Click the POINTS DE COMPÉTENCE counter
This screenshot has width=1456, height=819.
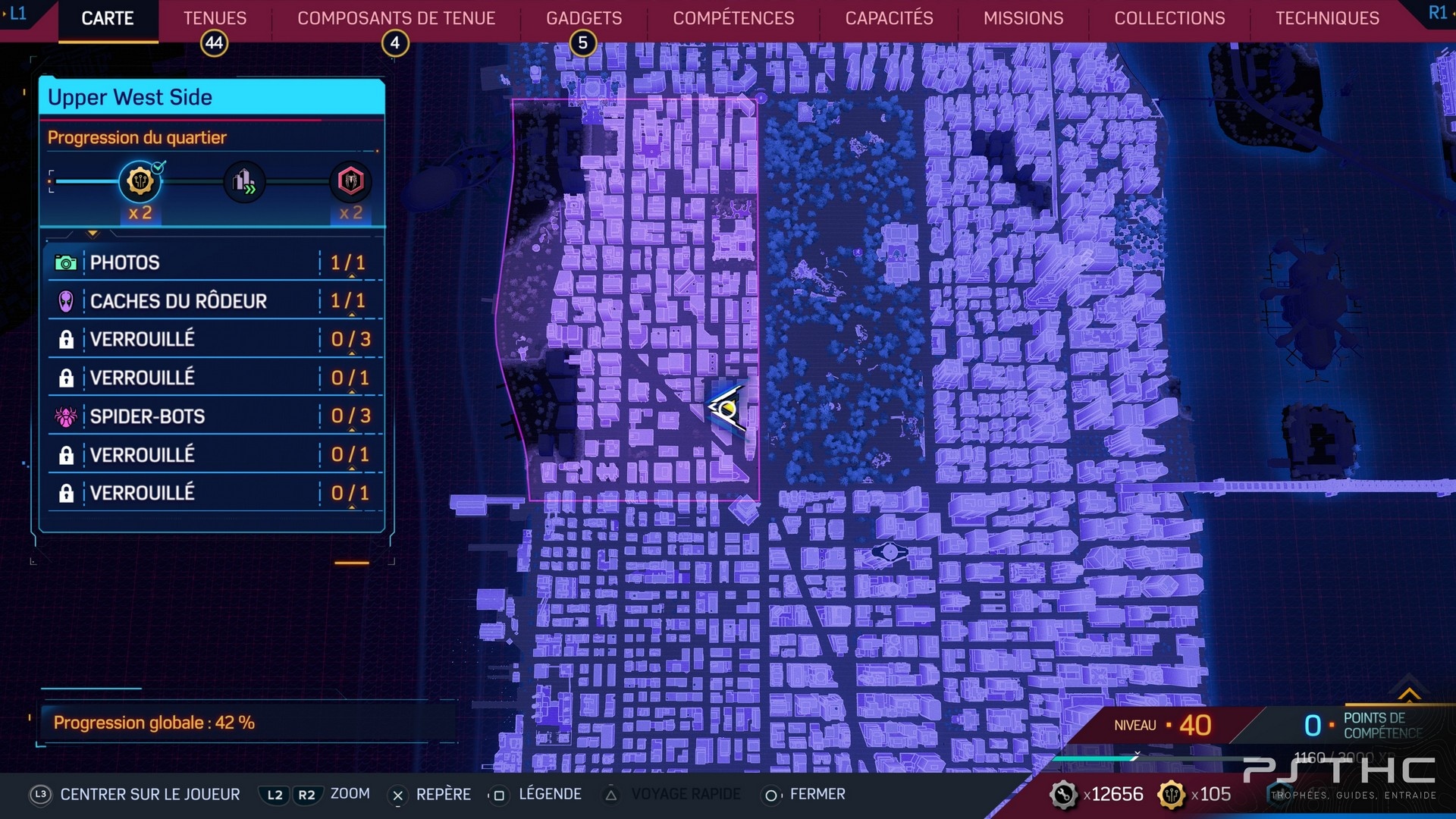coord(1363,726)
